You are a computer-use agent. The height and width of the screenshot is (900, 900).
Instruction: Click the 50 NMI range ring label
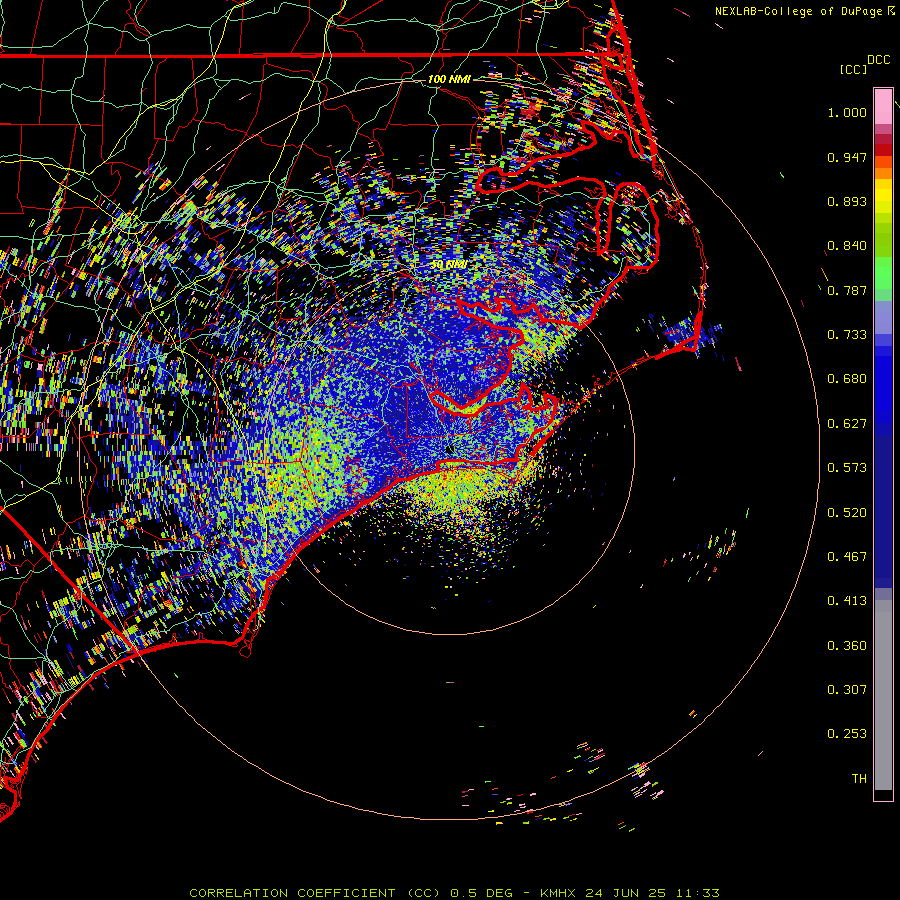449,265
